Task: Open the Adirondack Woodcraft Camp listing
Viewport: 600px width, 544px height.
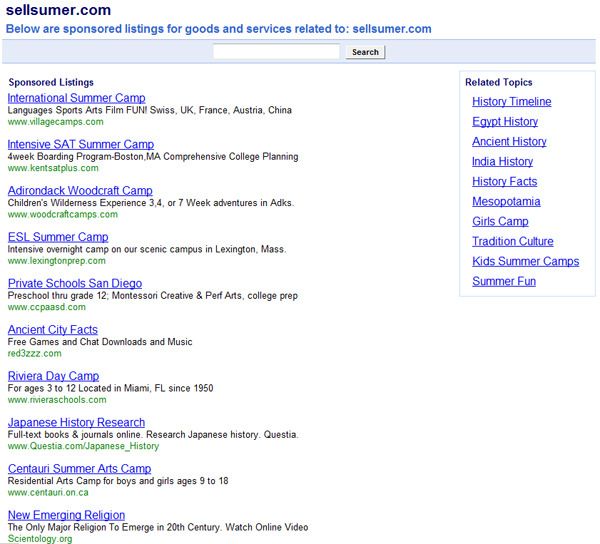Action: pos(80,191)
